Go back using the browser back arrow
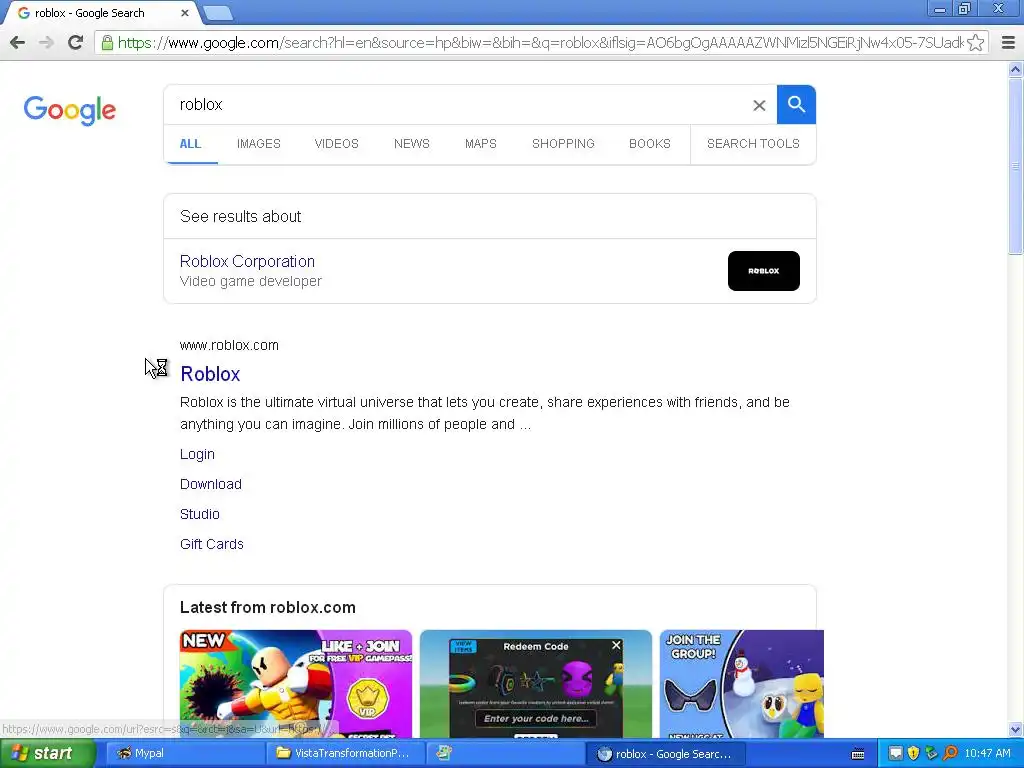1024x768 pixels. coord(18,42)
